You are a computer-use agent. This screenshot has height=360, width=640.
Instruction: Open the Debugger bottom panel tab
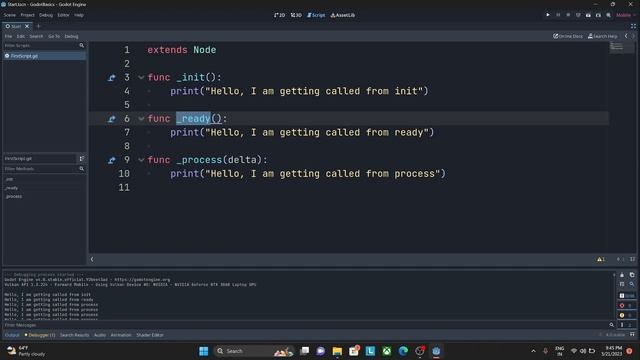[x=40, y=335]
